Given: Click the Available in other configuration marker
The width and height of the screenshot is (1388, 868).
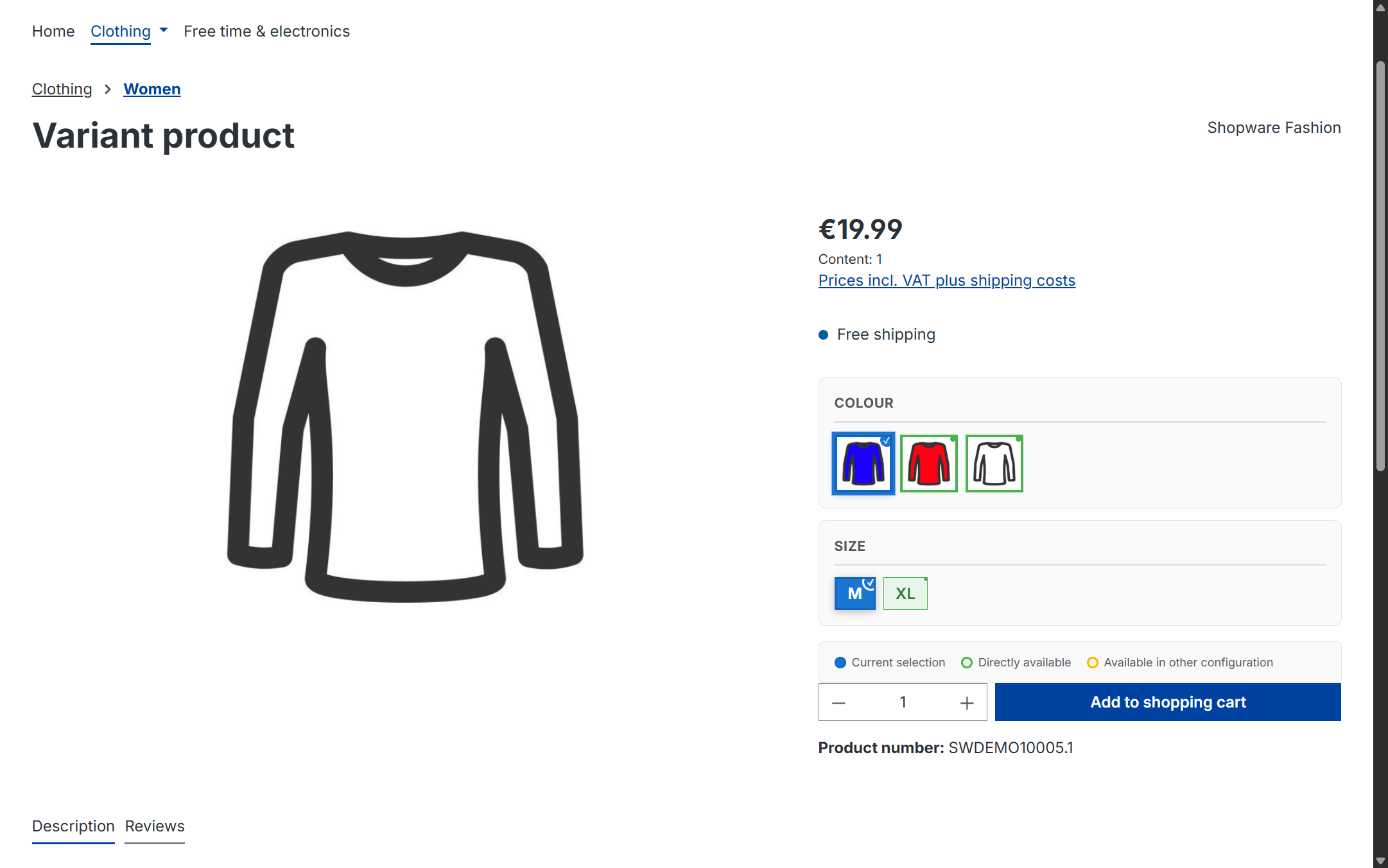Looking at the screenshot, I should tap(1092, 662).
